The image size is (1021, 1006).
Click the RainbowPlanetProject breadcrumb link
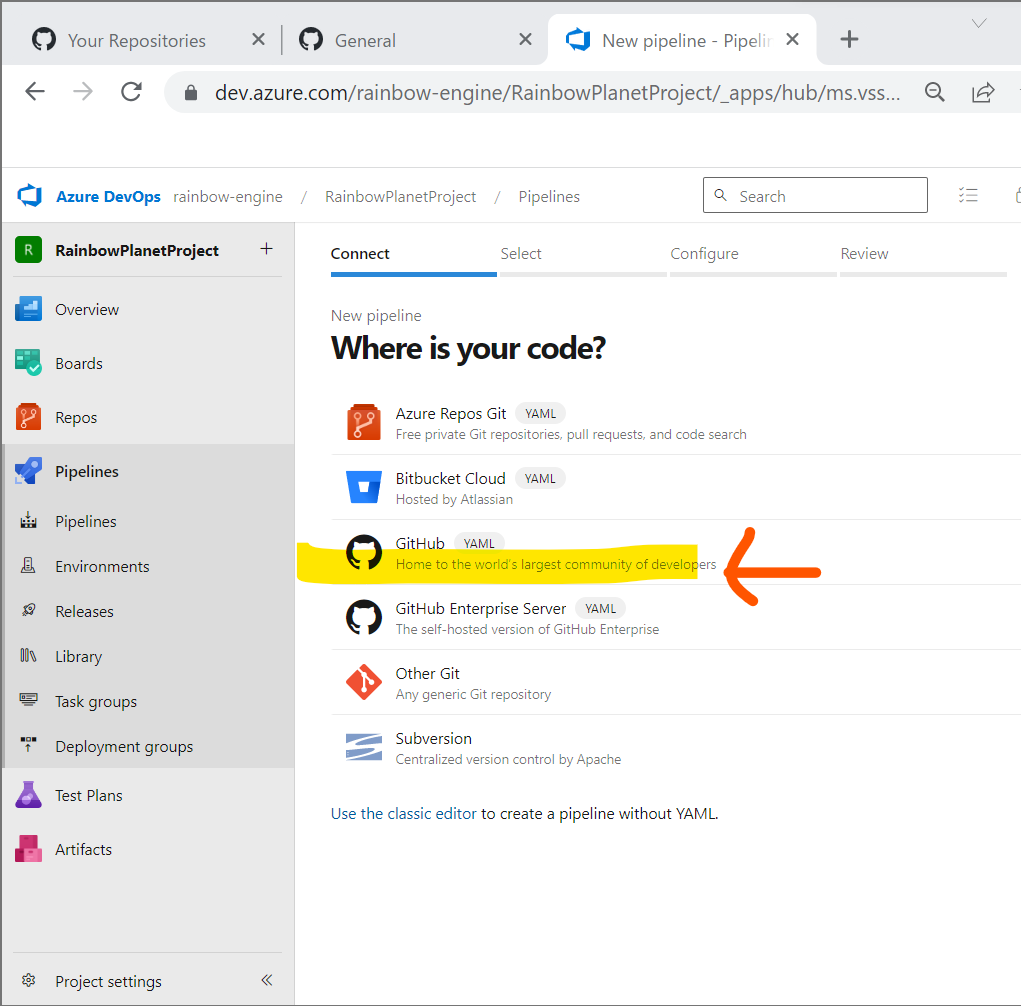click(x=400, y=196)
